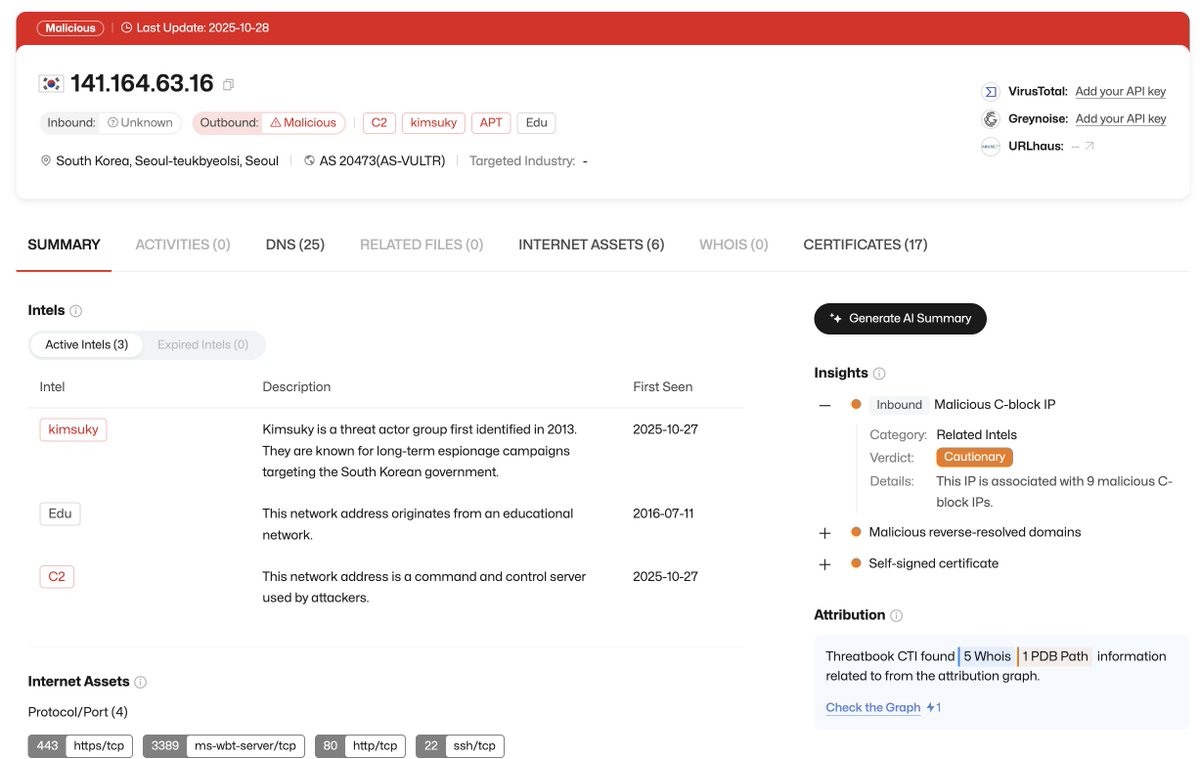Expand the Self-signed certificate insight
The width and height of the screenshot is (1200, 759).
click(825, 564)
